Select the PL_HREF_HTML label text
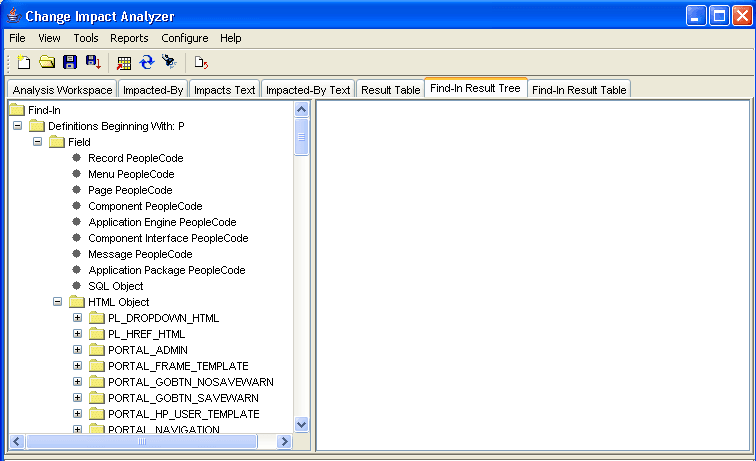Screen dimensions: 756x461 pyautogui.click(x=147, y=334)
